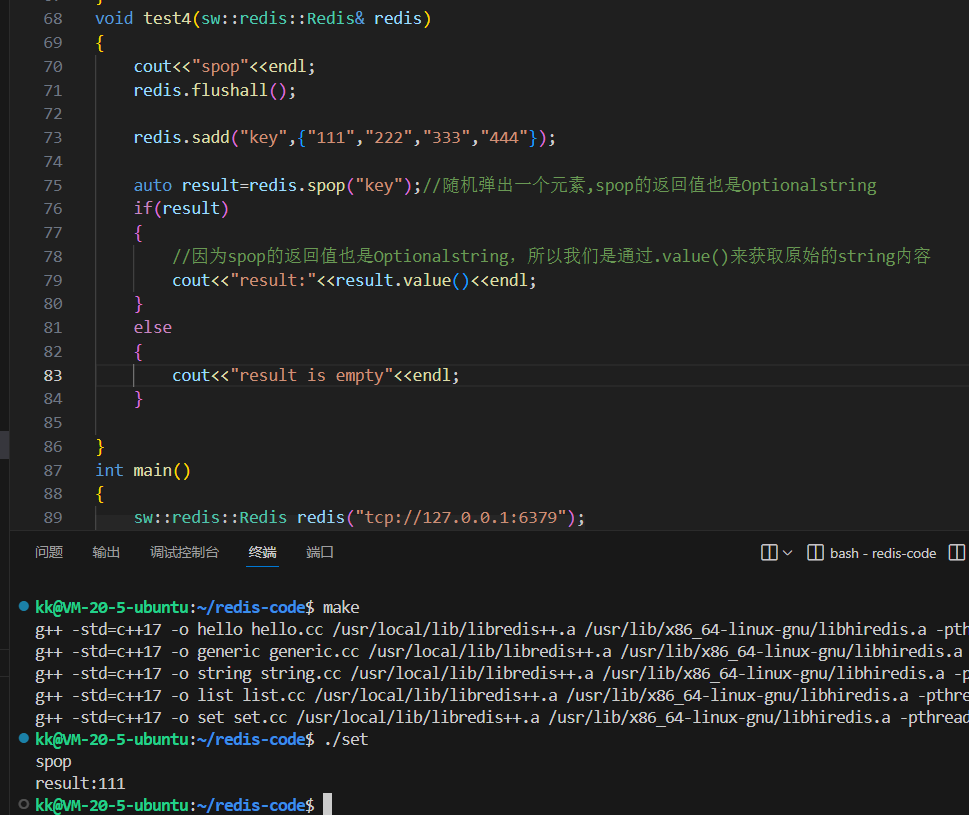Switch to the 输出 panel tab
Image resolution: width=969 pixels, height=815 pixels.
coord(106,552)
